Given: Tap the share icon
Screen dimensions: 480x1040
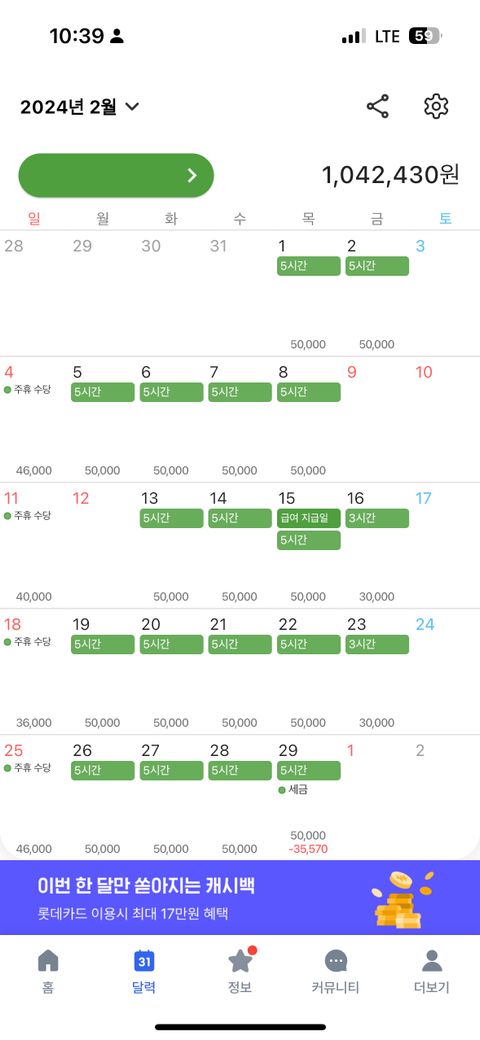Looking at the screenshot, I should 378,106.
